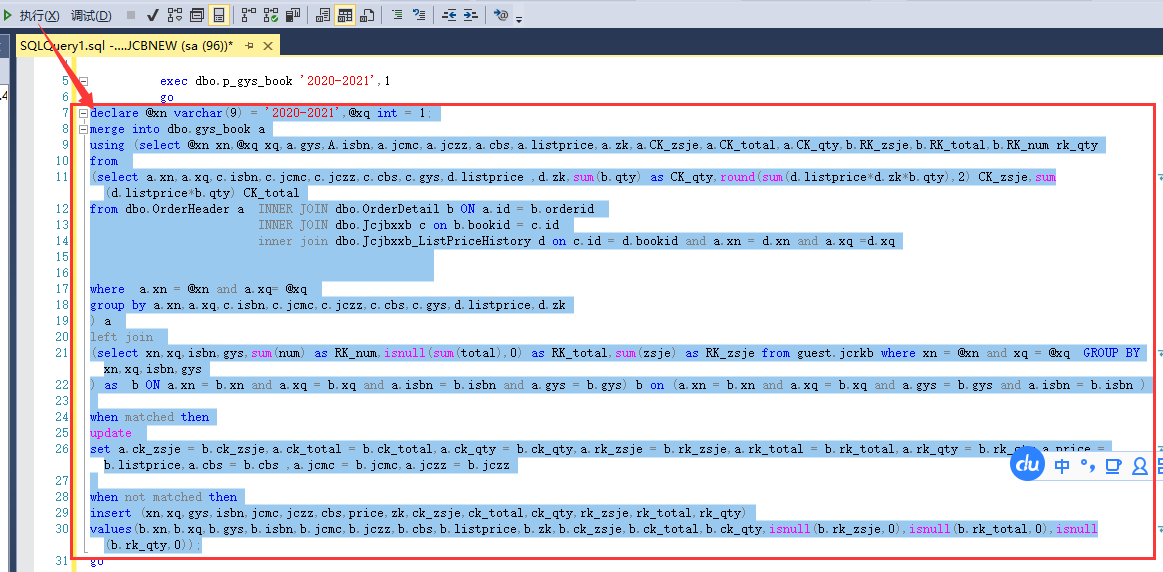
Task: Click the "go" keyword on line 31
Action: tap(96, 562)
